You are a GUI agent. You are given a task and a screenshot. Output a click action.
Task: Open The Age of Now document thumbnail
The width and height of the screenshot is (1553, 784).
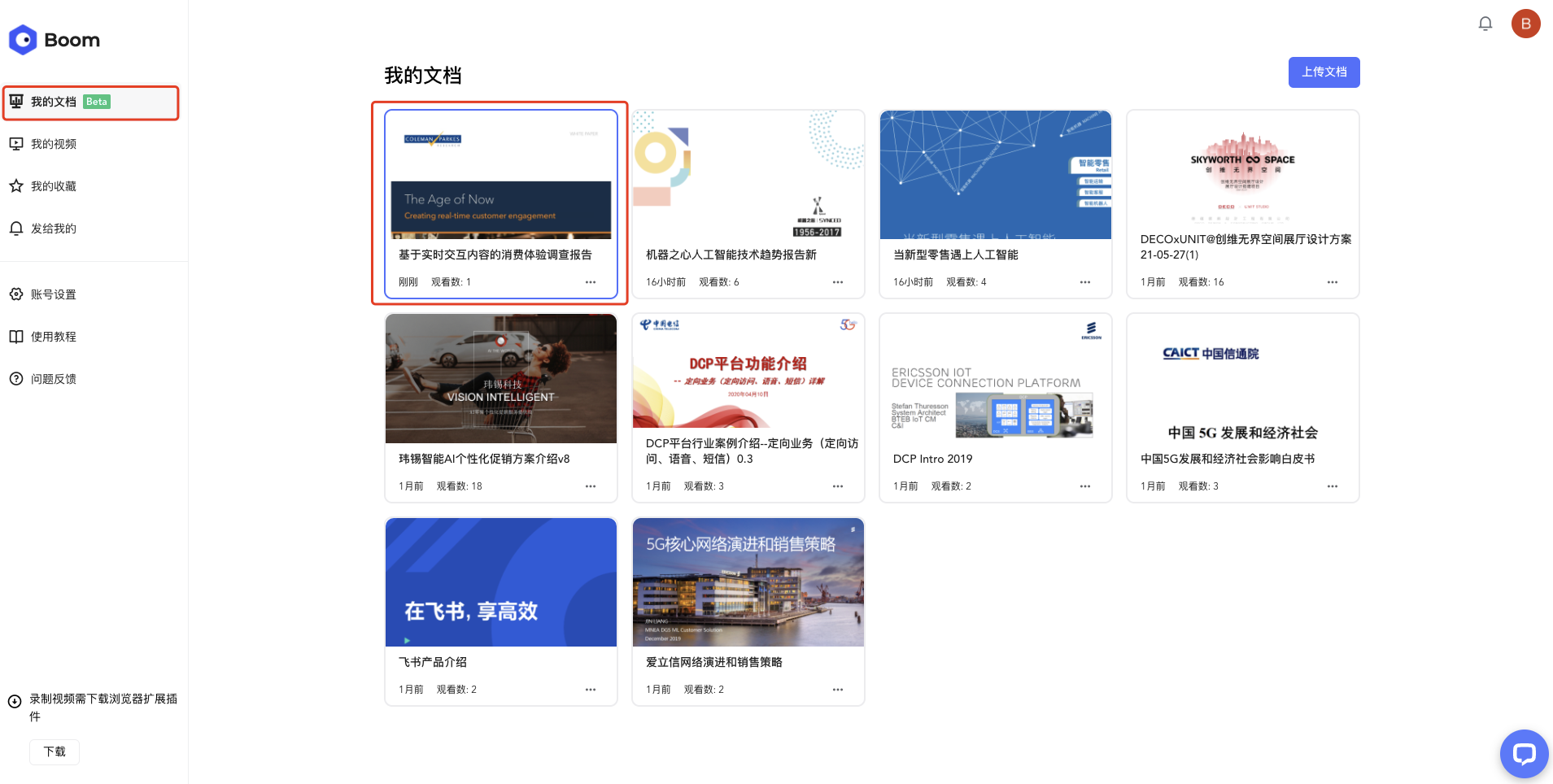click(x=501, y=175)
